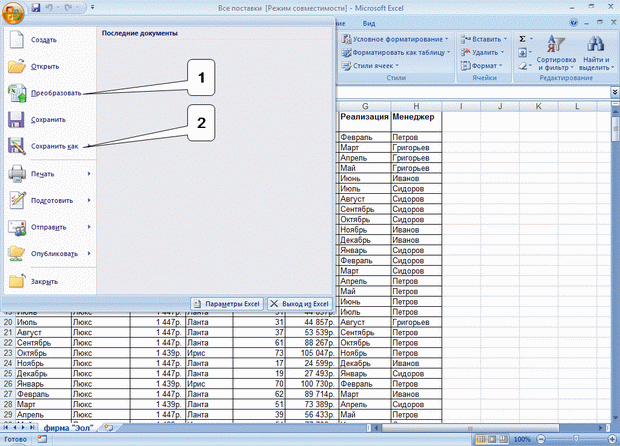Open Форматировать как таблицу dropdown
This screenshot has width=620, height=446.
point(396,53)
